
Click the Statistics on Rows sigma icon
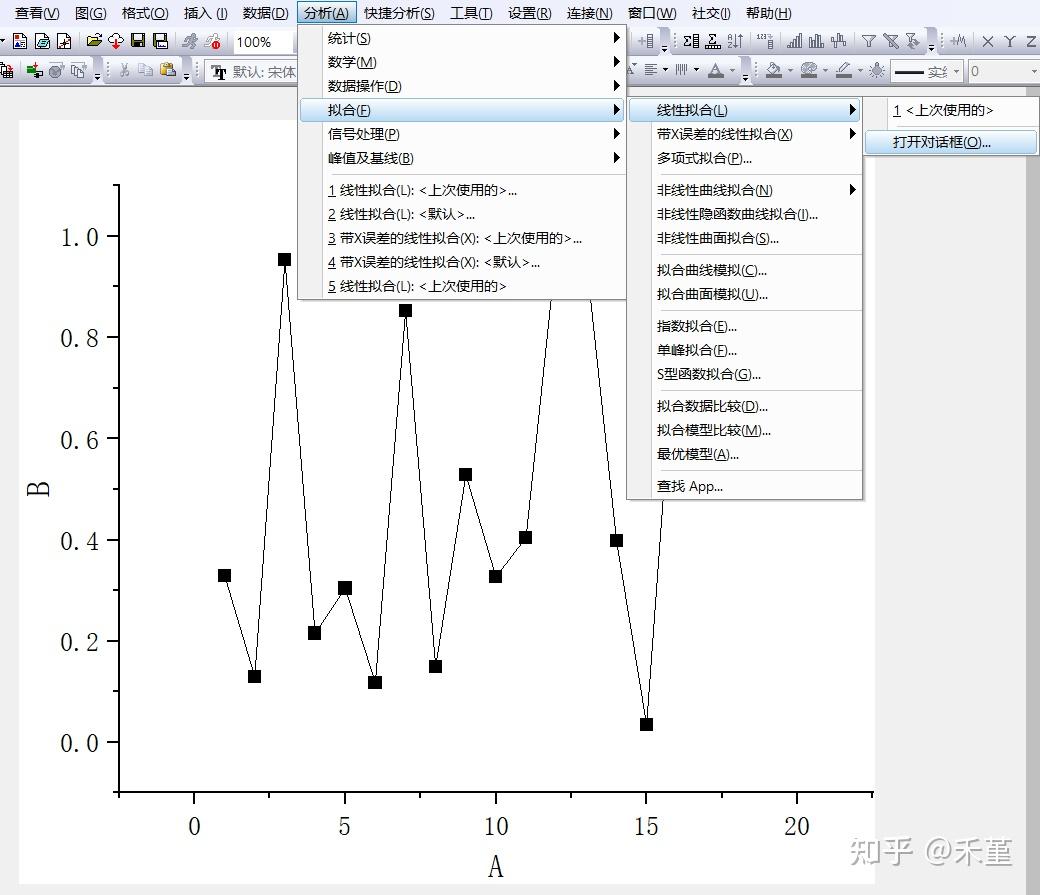[x=713, y=41]
